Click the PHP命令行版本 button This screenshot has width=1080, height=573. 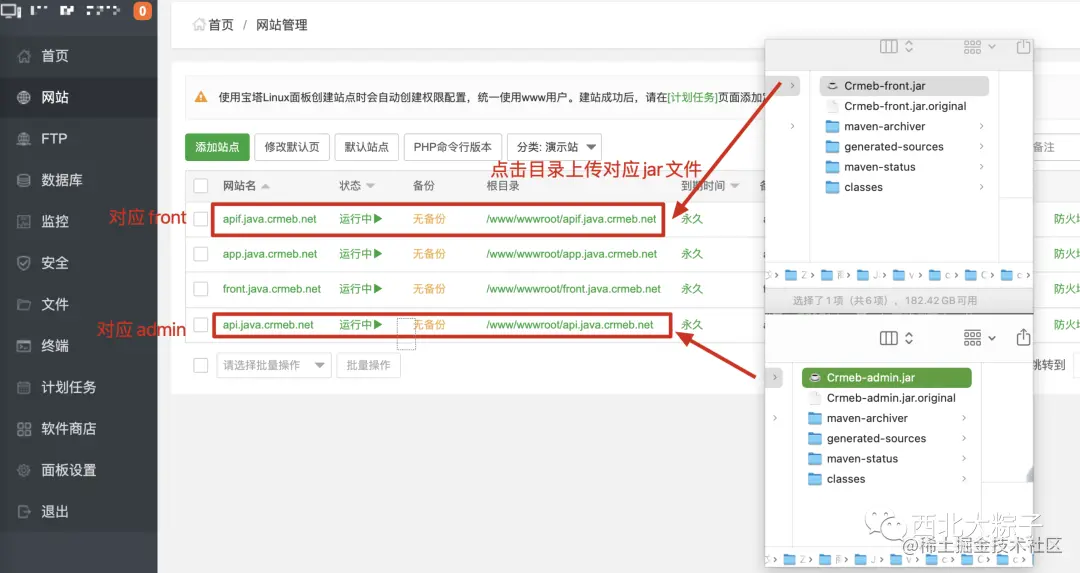(x=453, y=147)
